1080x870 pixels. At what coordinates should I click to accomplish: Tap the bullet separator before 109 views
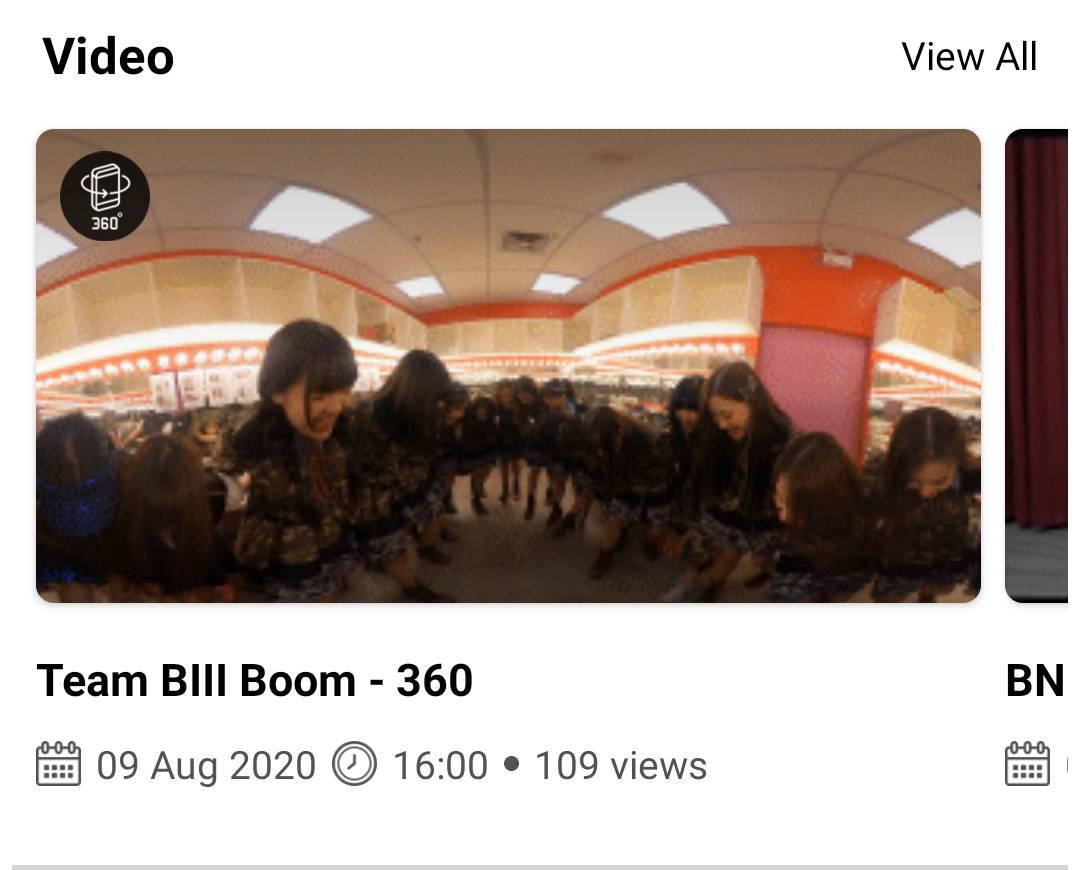[x=511, y=764]
